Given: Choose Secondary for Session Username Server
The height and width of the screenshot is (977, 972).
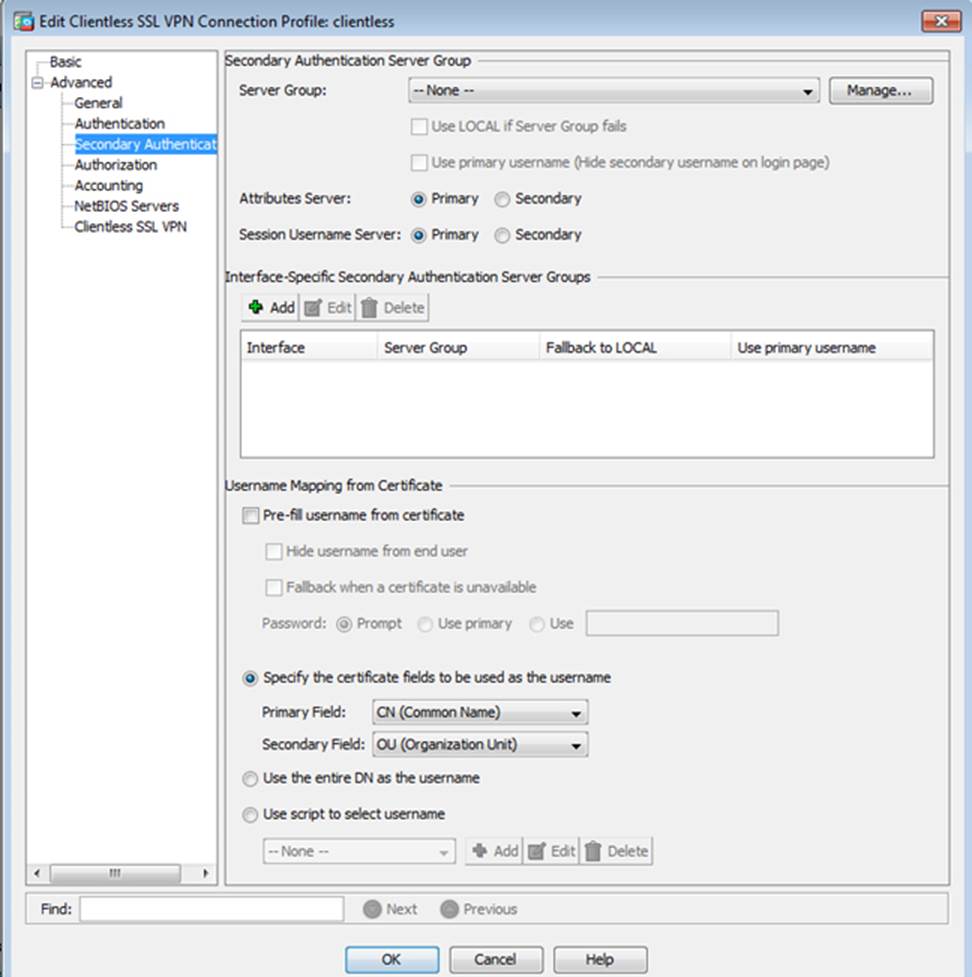Looking at the screenshot, I should click(x=502, y=235).
